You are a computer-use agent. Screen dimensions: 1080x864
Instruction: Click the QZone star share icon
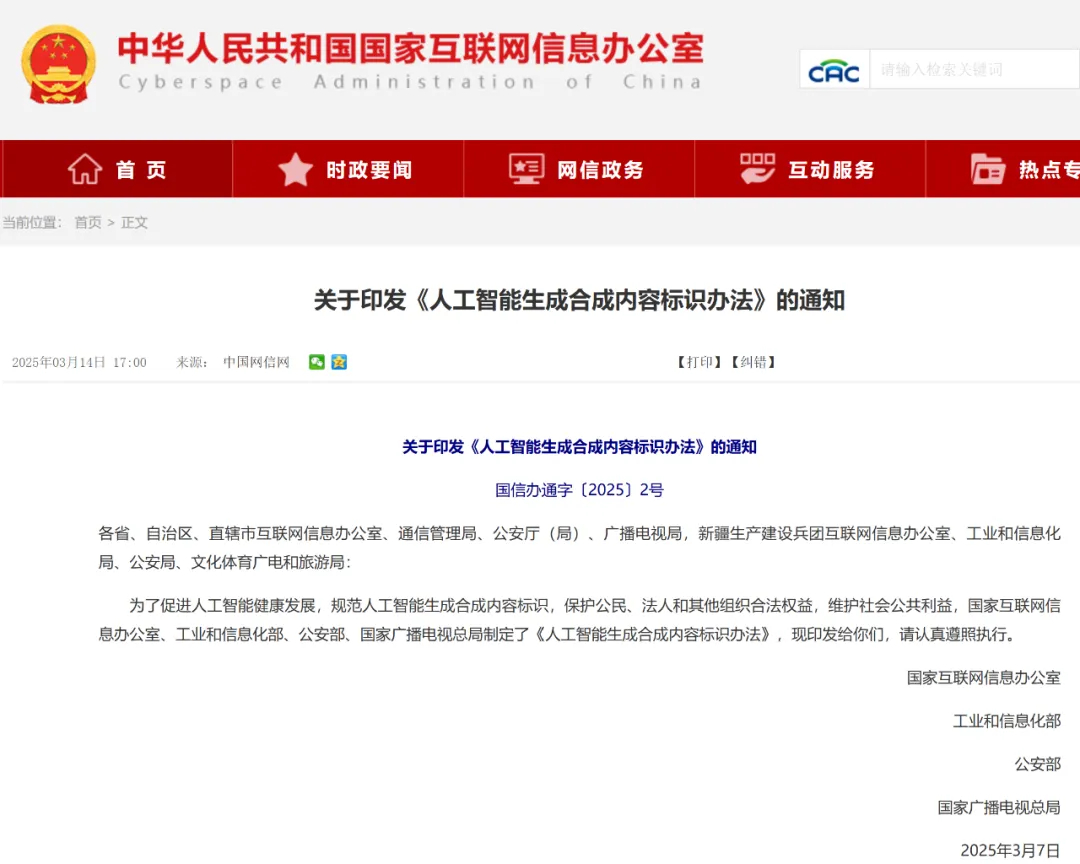(x=340, y=363)
